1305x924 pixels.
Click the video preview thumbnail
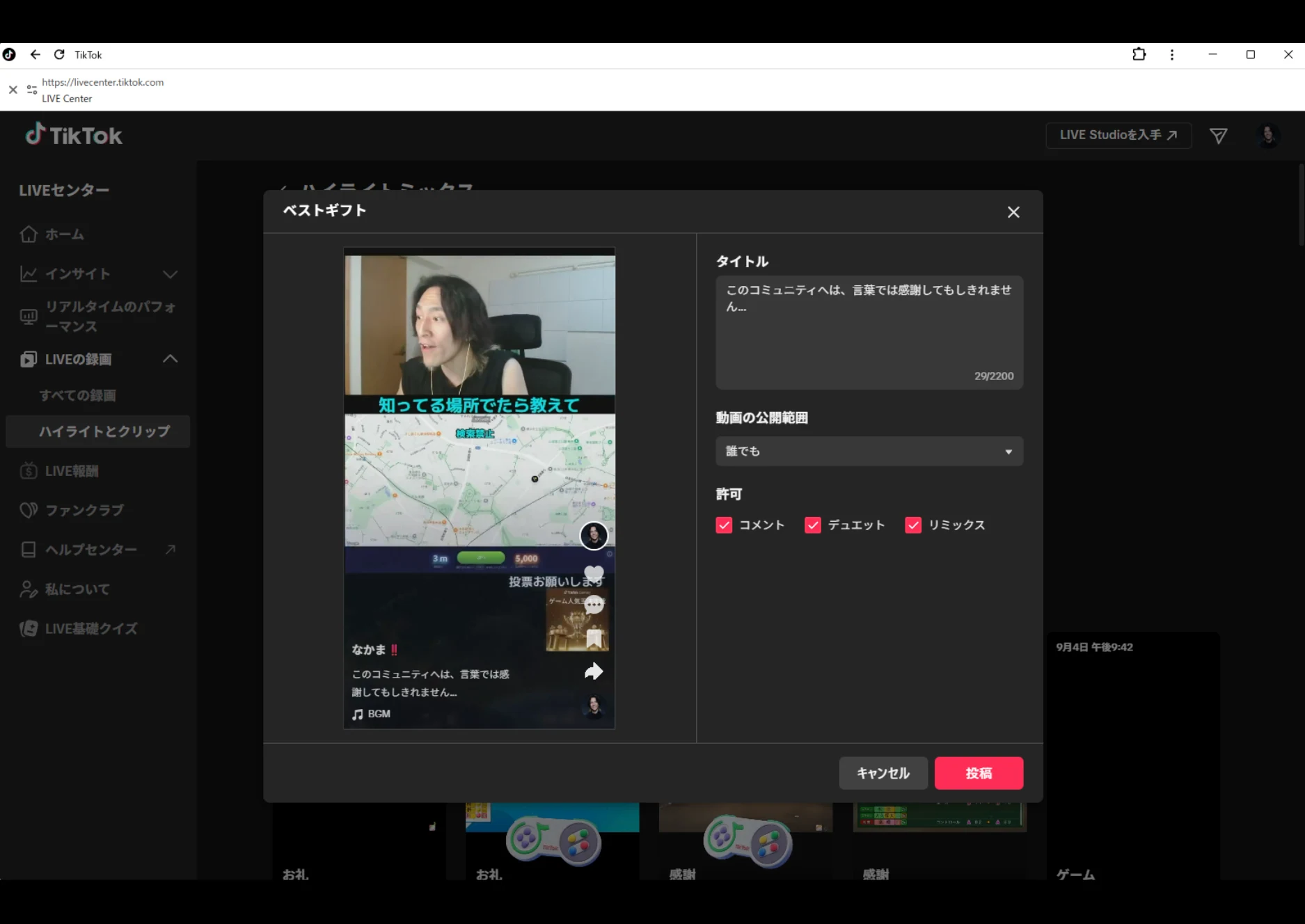[480, 488]
